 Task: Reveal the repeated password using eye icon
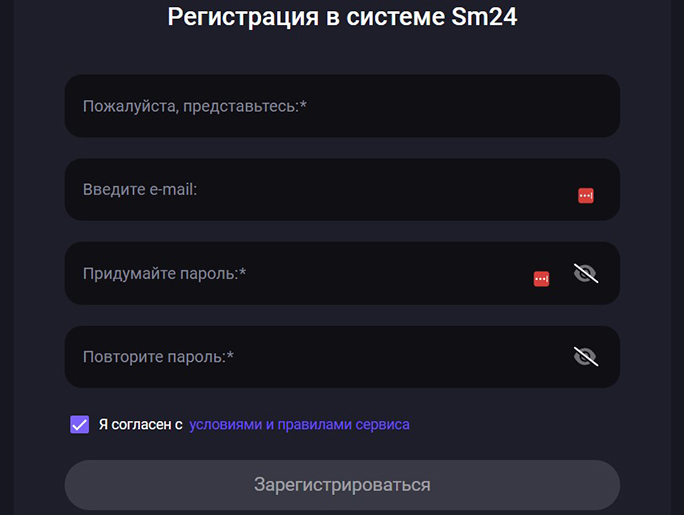pos(585,356)
